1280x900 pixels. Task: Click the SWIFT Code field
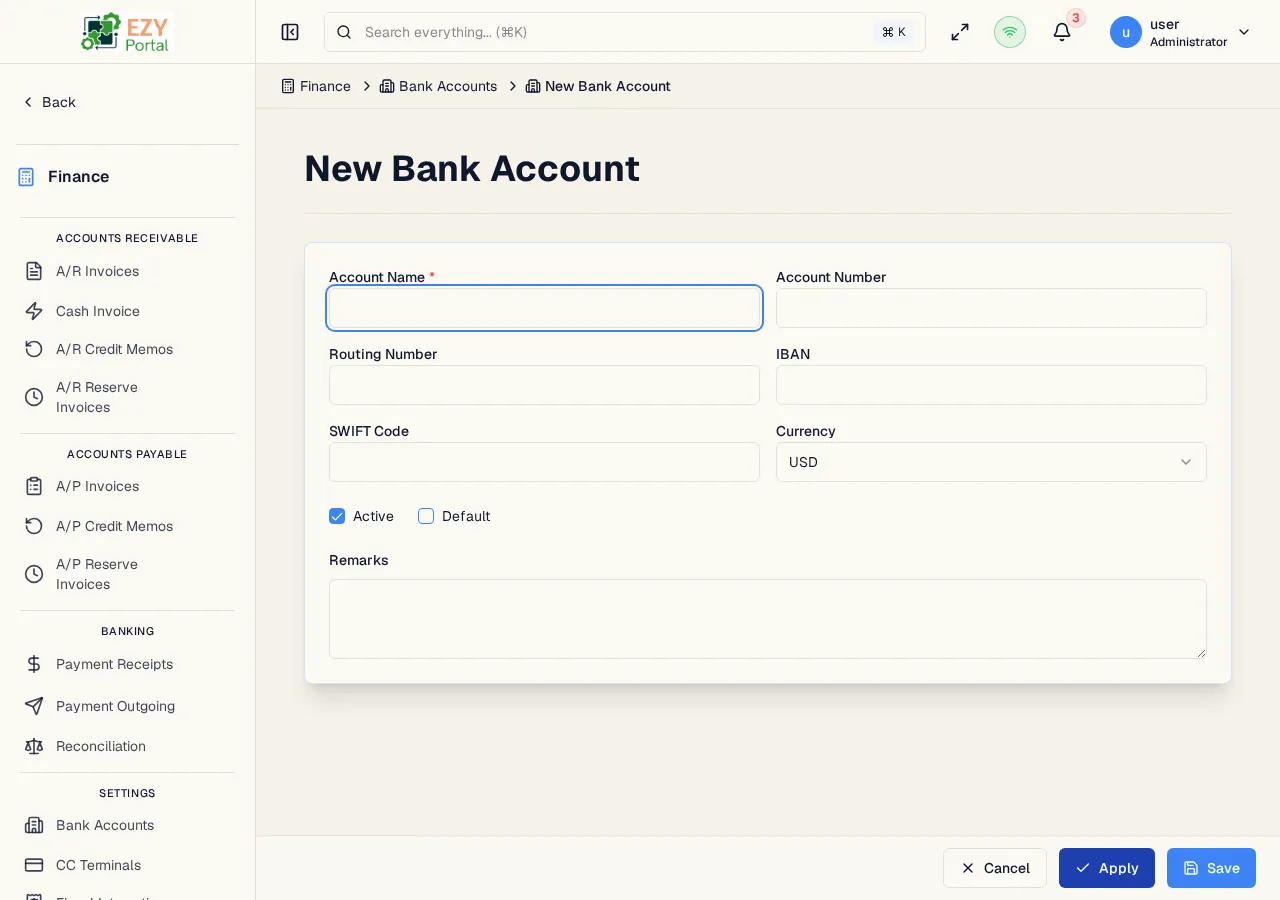(544, 462)
